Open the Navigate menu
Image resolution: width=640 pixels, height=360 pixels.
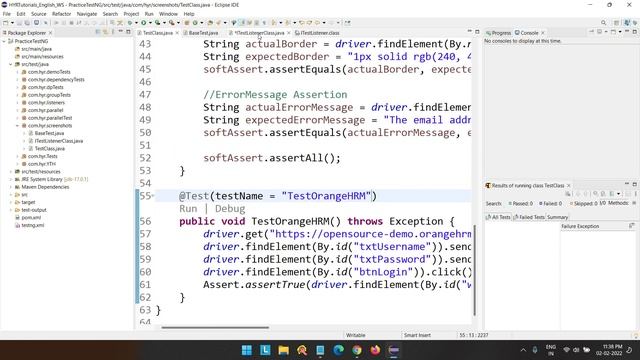[x=87, y=14]
